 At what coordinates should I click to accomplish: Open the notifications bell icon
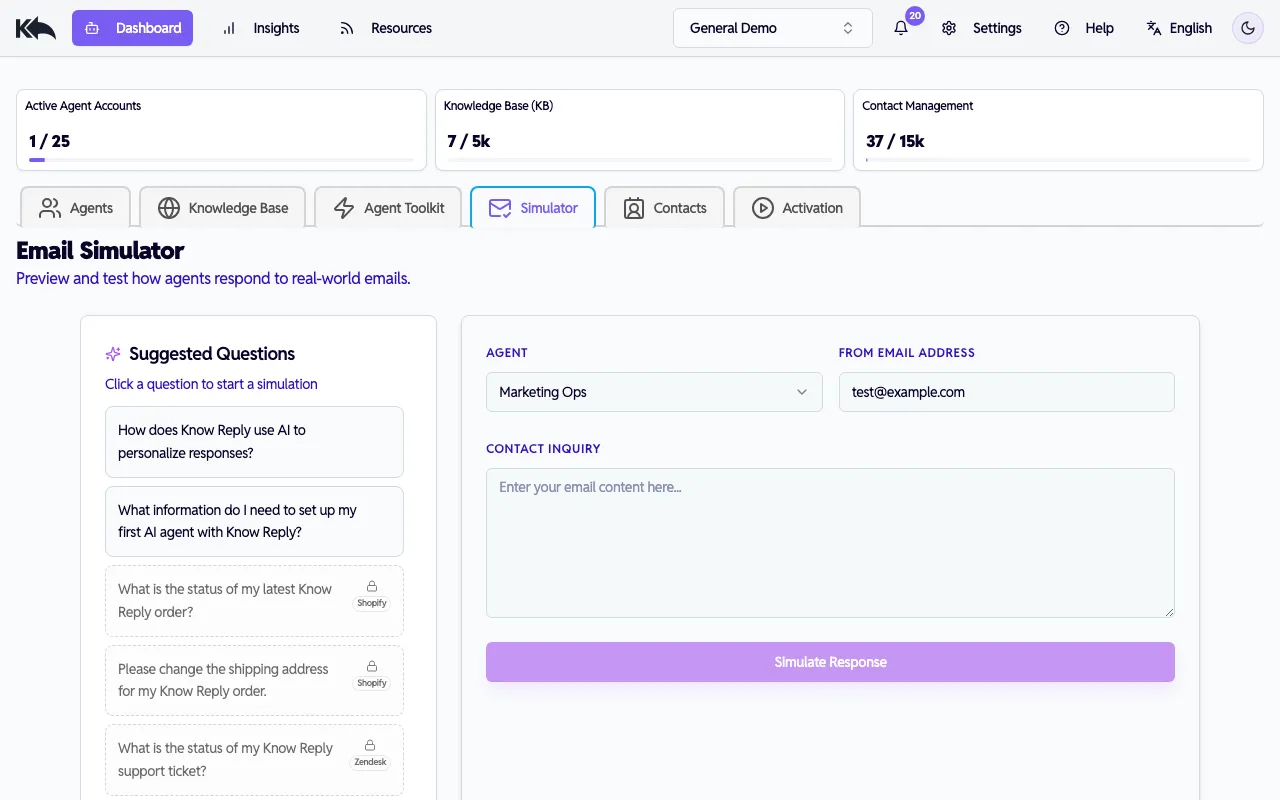pos(901,28)
